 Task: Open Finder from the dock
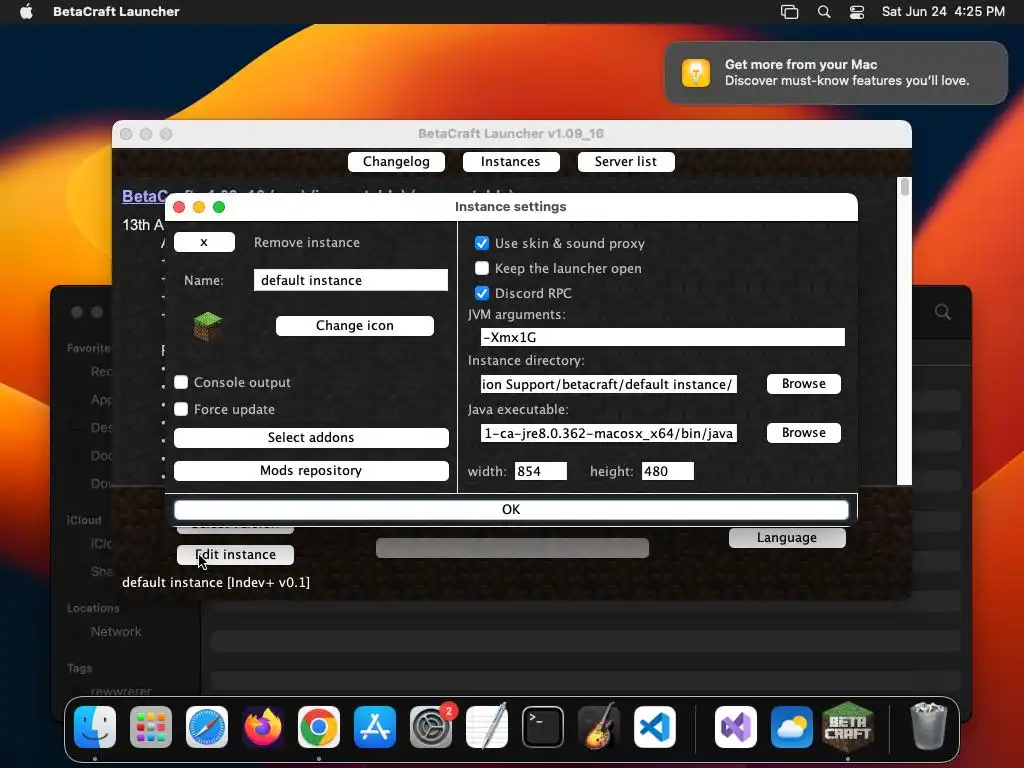[95, 726]
